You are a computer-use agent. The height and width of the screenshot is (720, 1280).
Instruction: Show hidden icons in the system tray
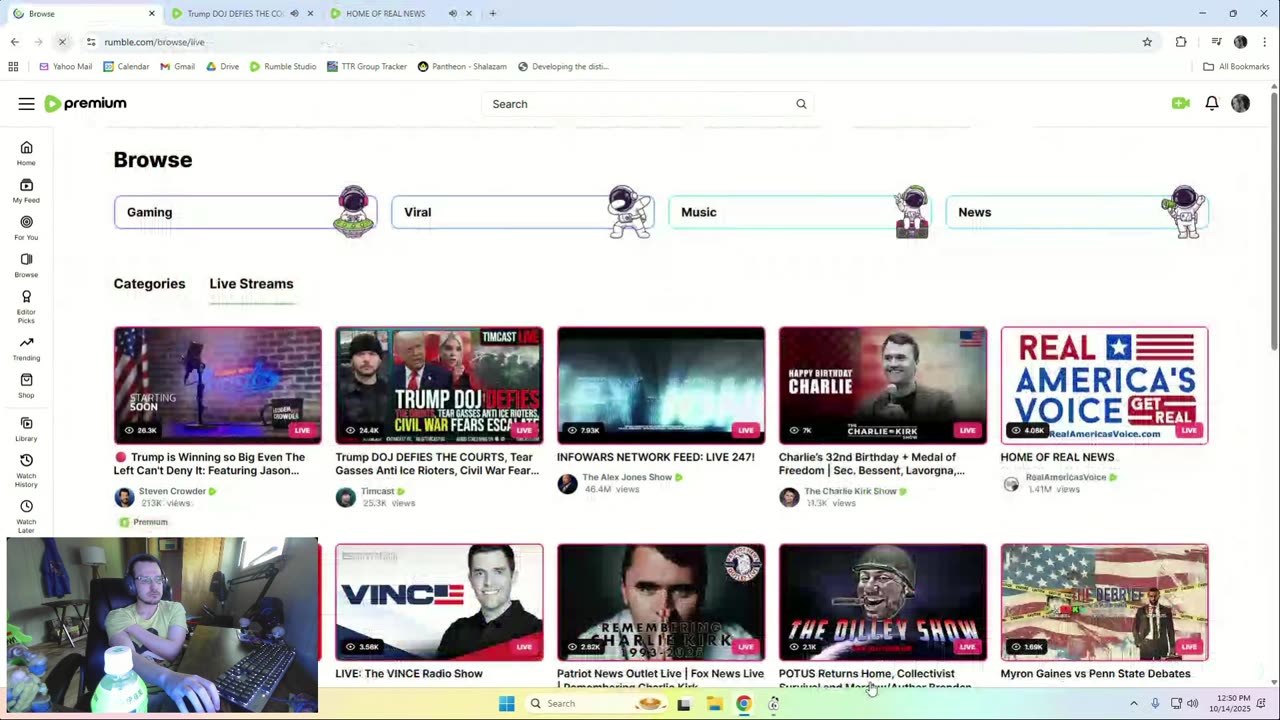[x=1133, y=703]
